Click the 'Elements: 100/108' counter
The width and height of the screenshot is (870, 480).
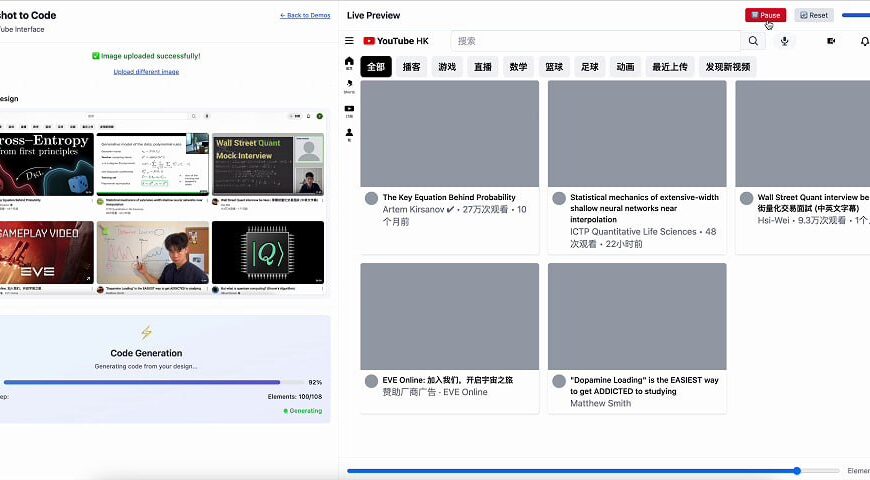294,396
